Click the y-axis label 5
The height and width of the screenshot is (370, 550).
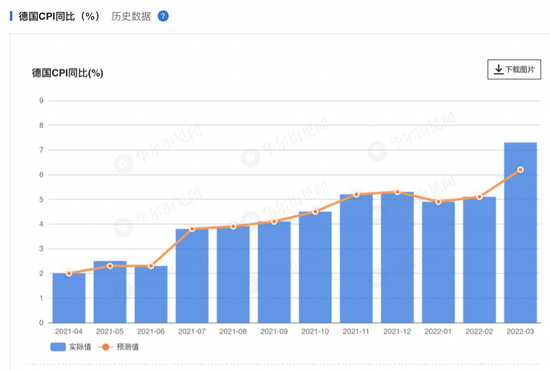pyautogui.click(x=41, y=199)
